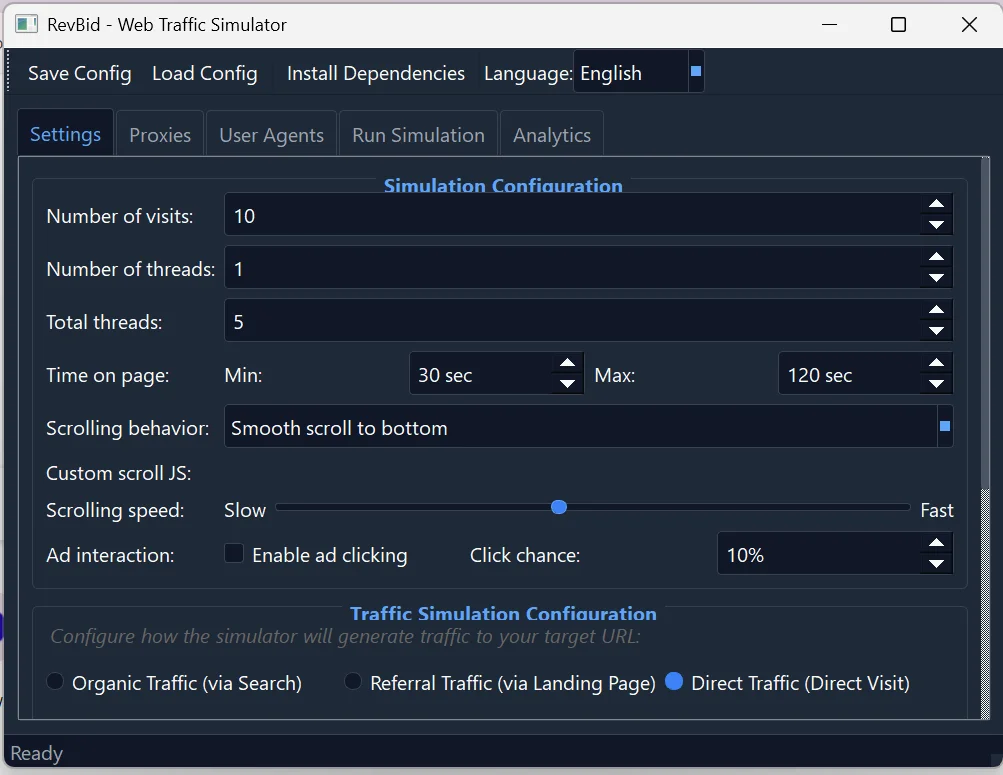
Task: Enable ad clicking checkbox
Action: [234, 554]
